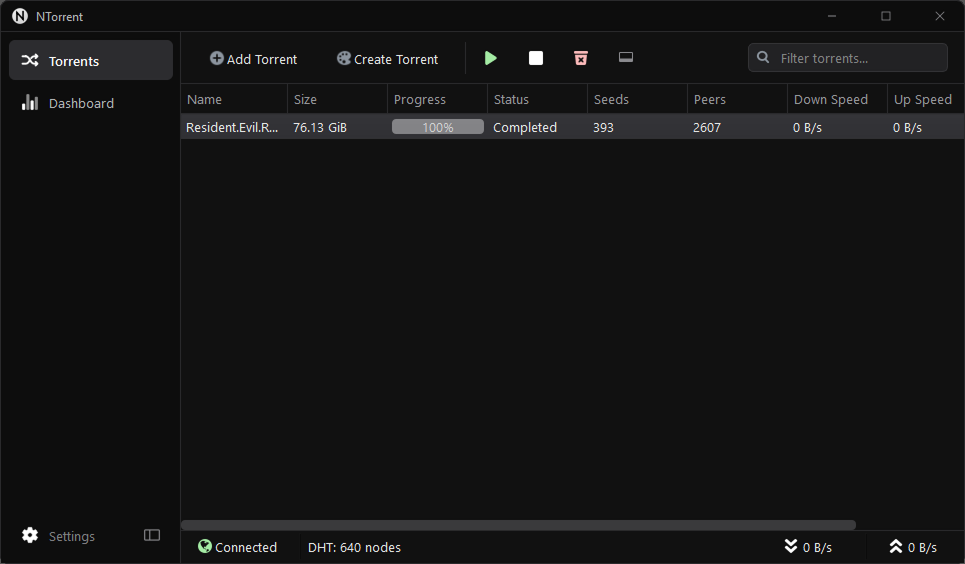Stop torrent with white square icon

coord(536,58)
